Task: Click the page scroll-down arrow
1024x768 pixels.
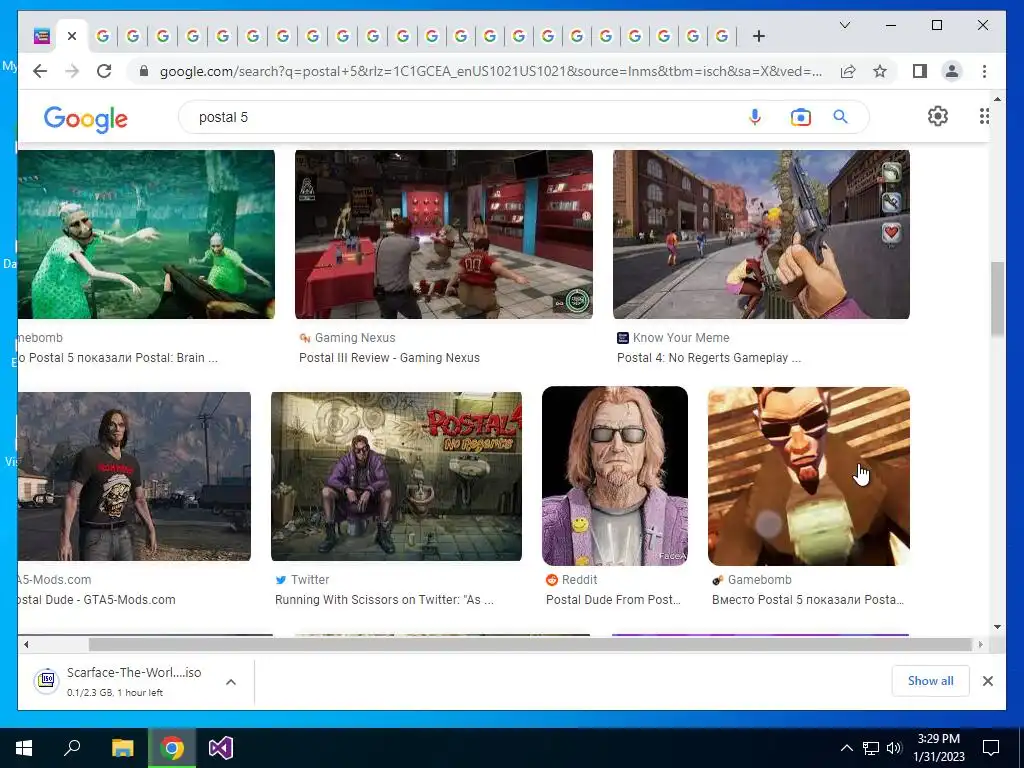Action: [x=997, y=627]
